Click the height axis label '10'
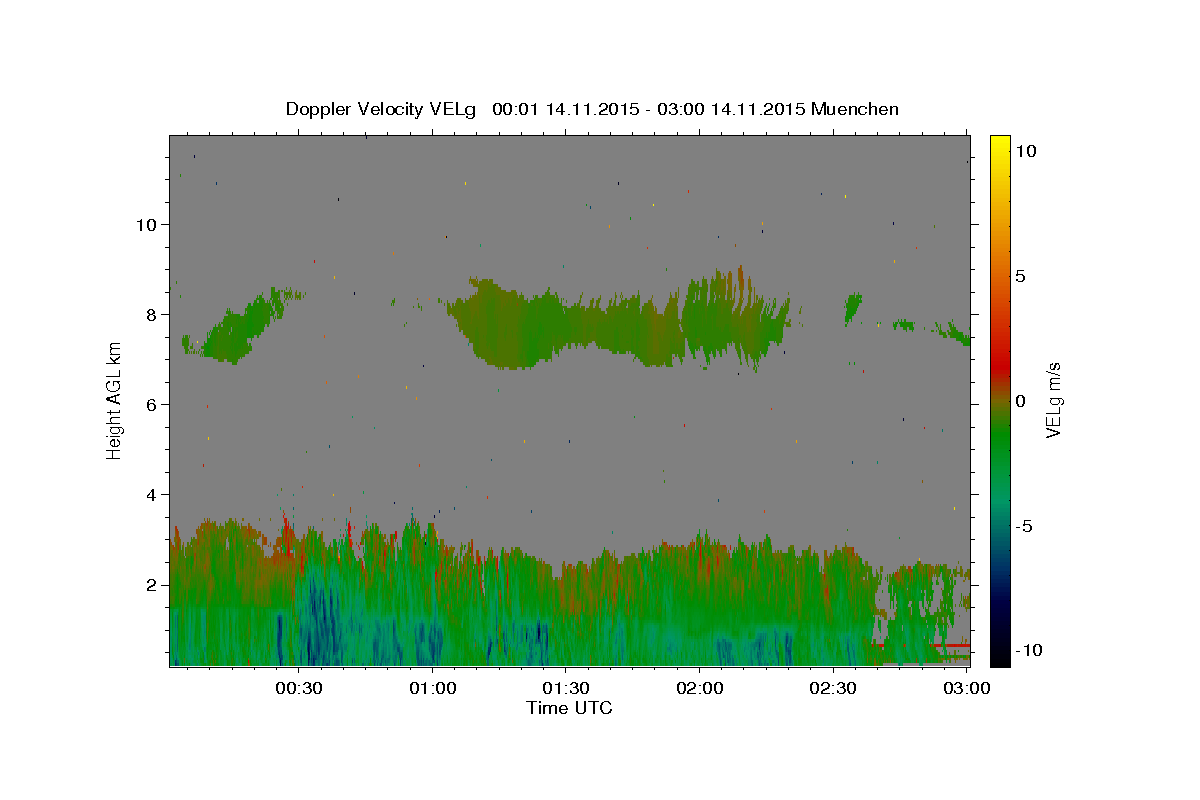 click(x=148, y=225)
